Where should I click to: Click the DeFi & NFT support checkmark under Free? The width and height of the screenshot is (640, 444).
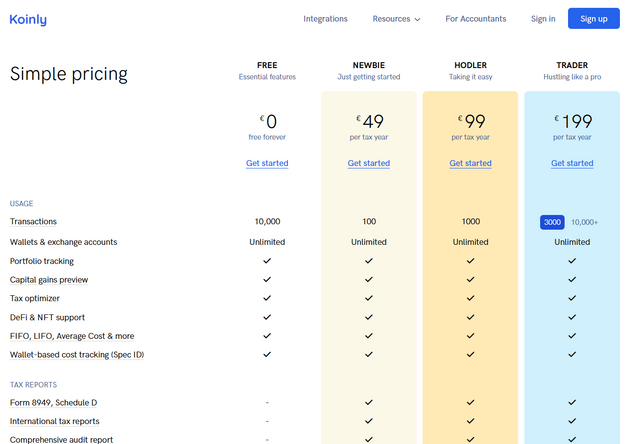[267, 317]
